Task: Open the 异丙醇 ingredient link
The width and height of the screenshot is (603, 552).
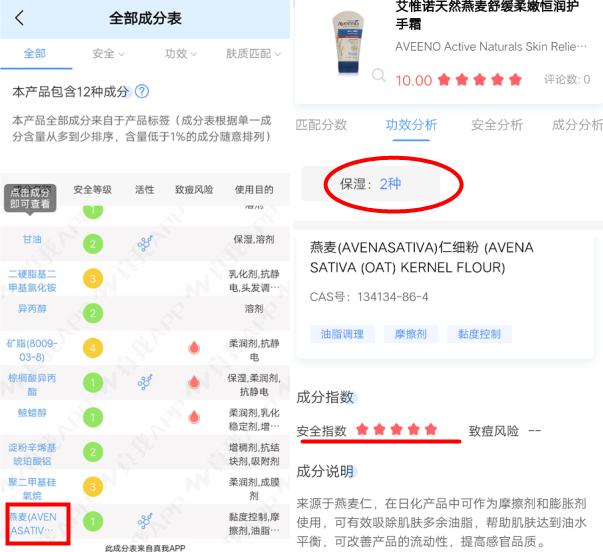Action: pos(32,309)
